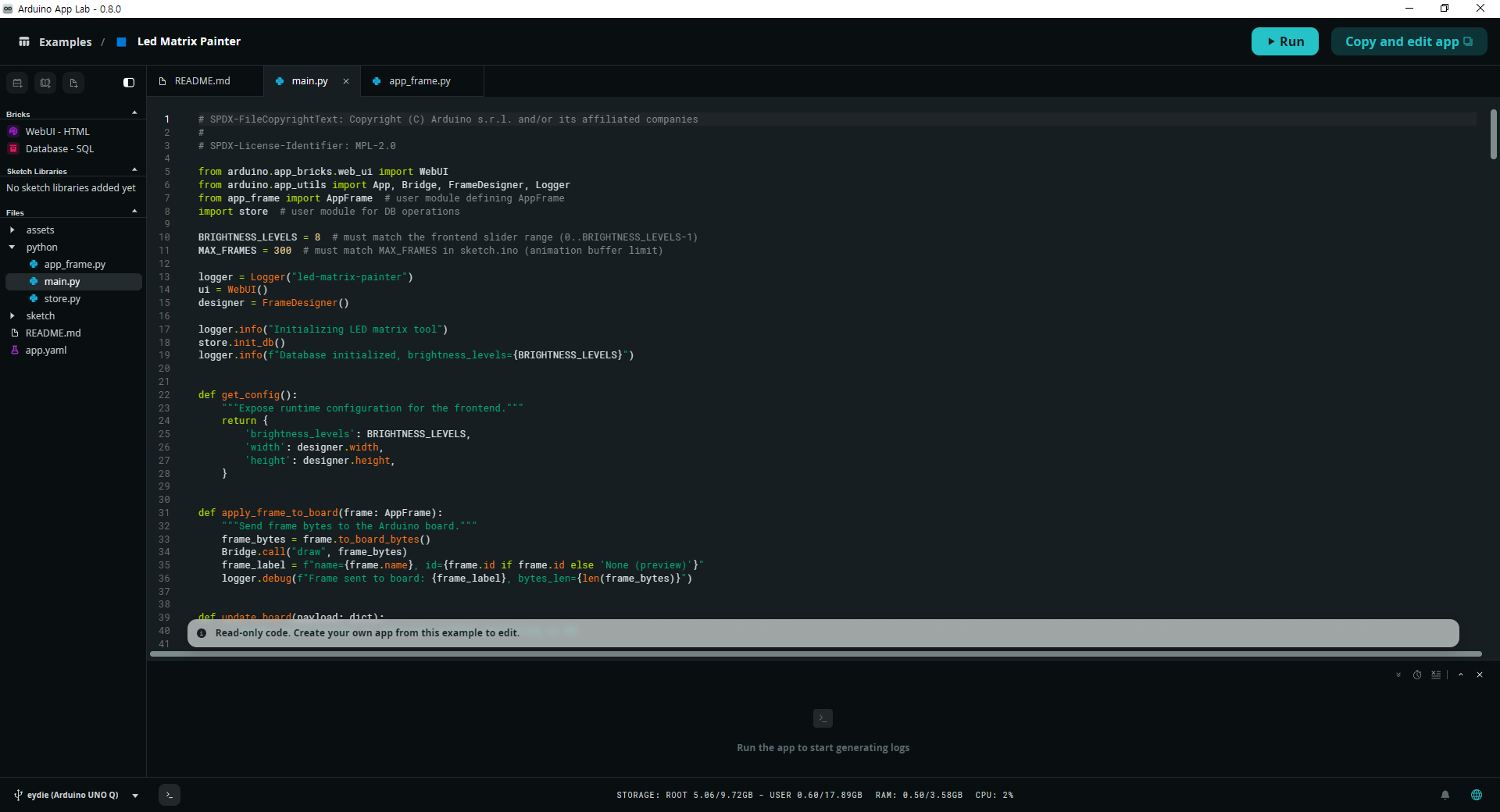Click the read-only code info icon

click(x=202, y=633)
